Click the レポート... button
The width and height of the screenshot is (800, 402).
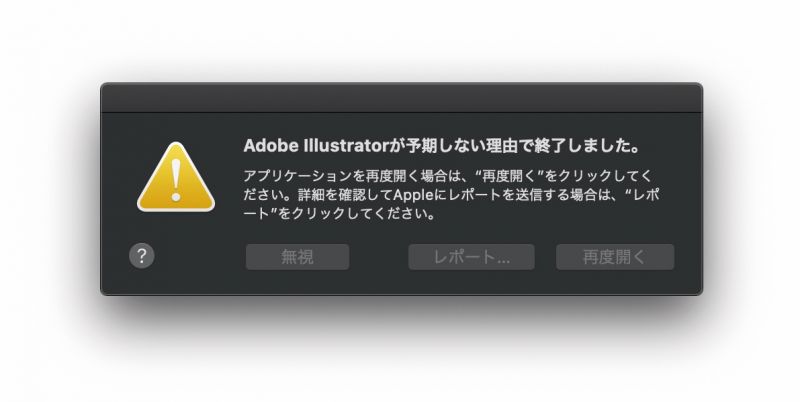[x=472, y=257]
